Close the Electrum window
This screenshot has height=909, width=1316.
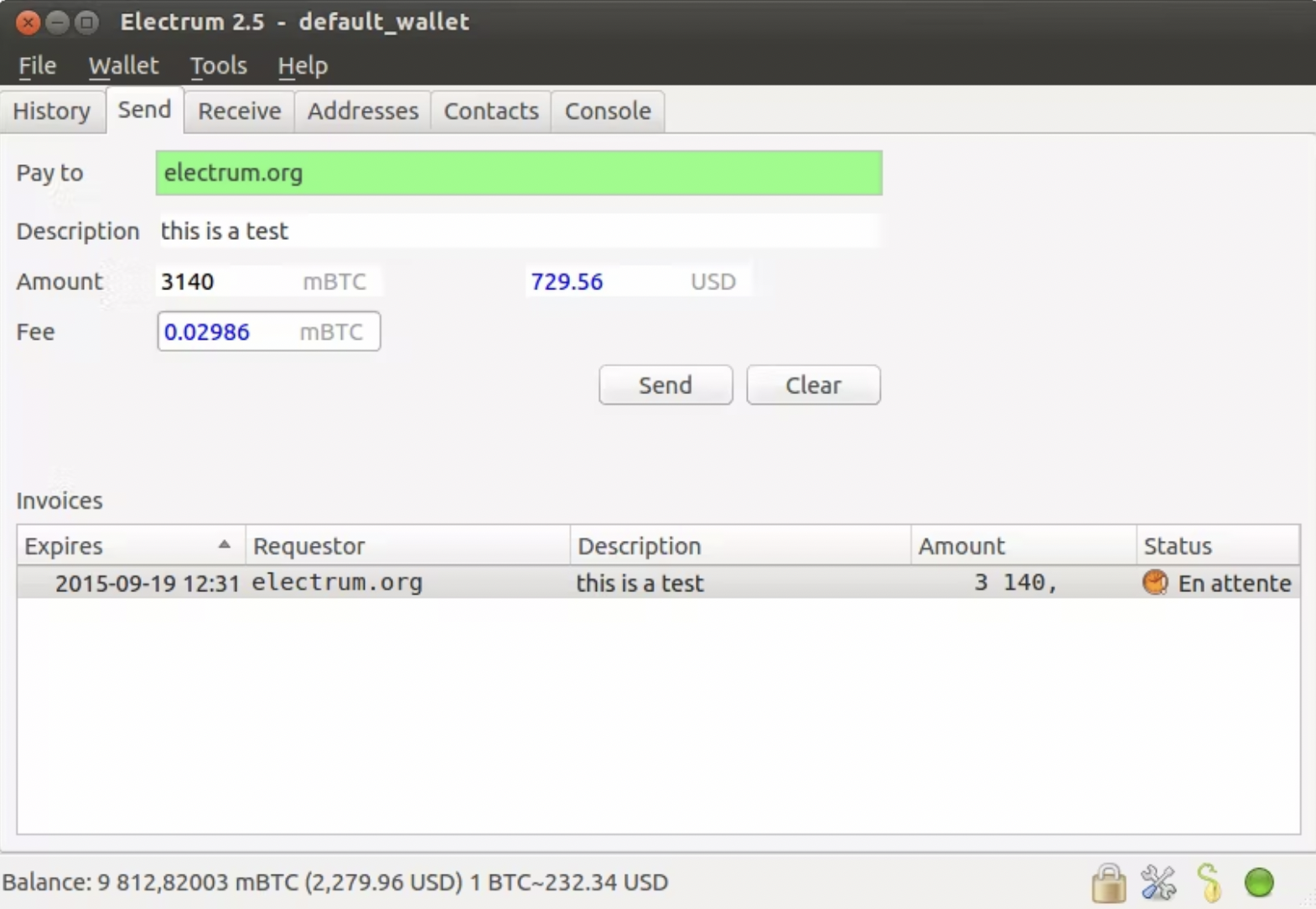click(x=28, y=22)
